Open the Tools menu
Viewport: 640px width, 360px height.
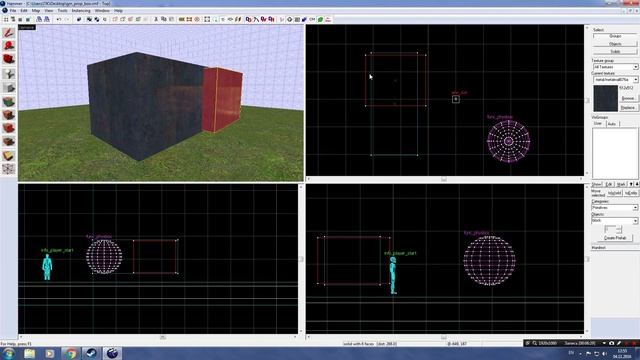[62, 11]
